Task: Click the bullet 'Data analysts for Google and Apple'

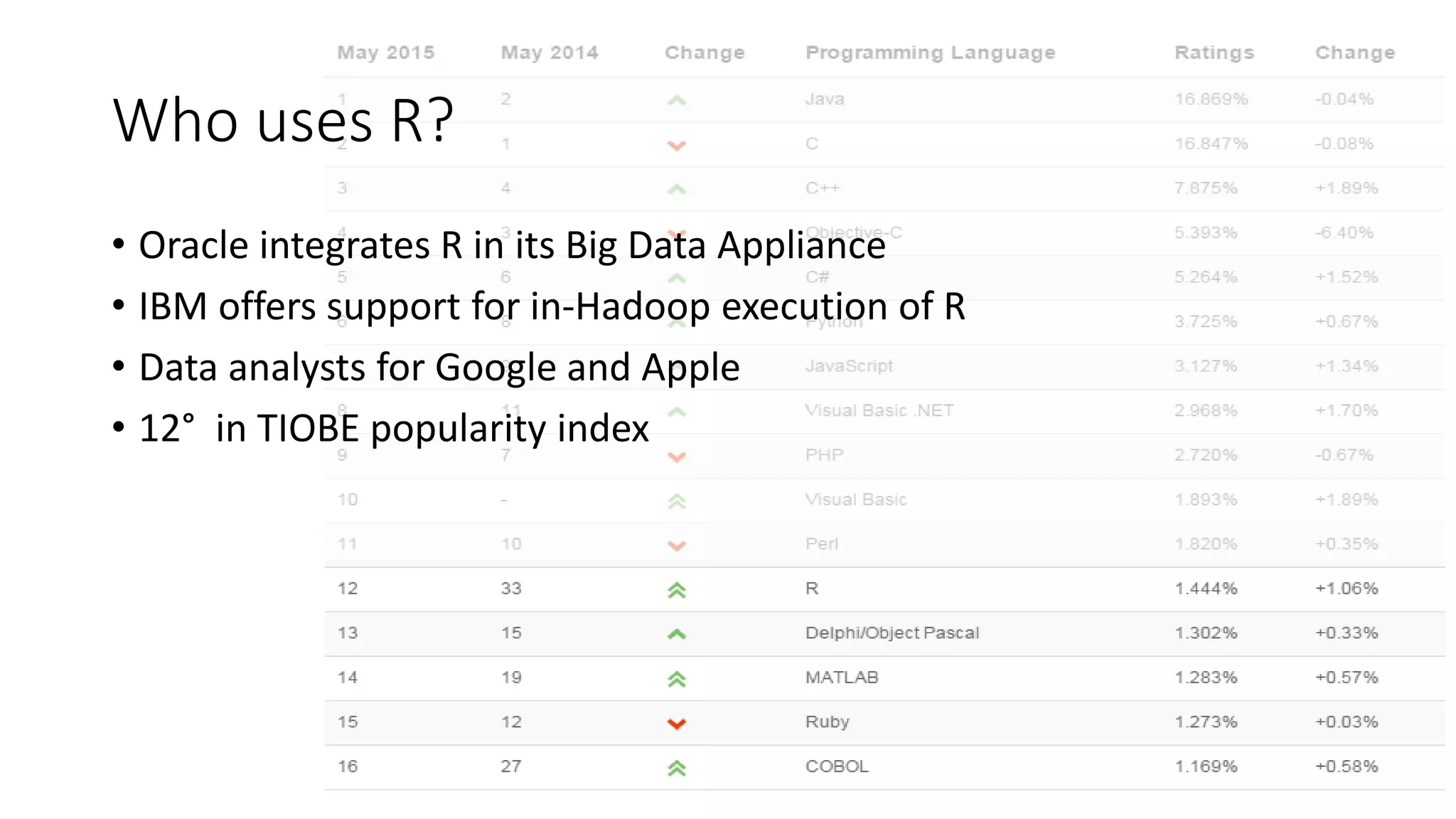Action: (439, 368)
